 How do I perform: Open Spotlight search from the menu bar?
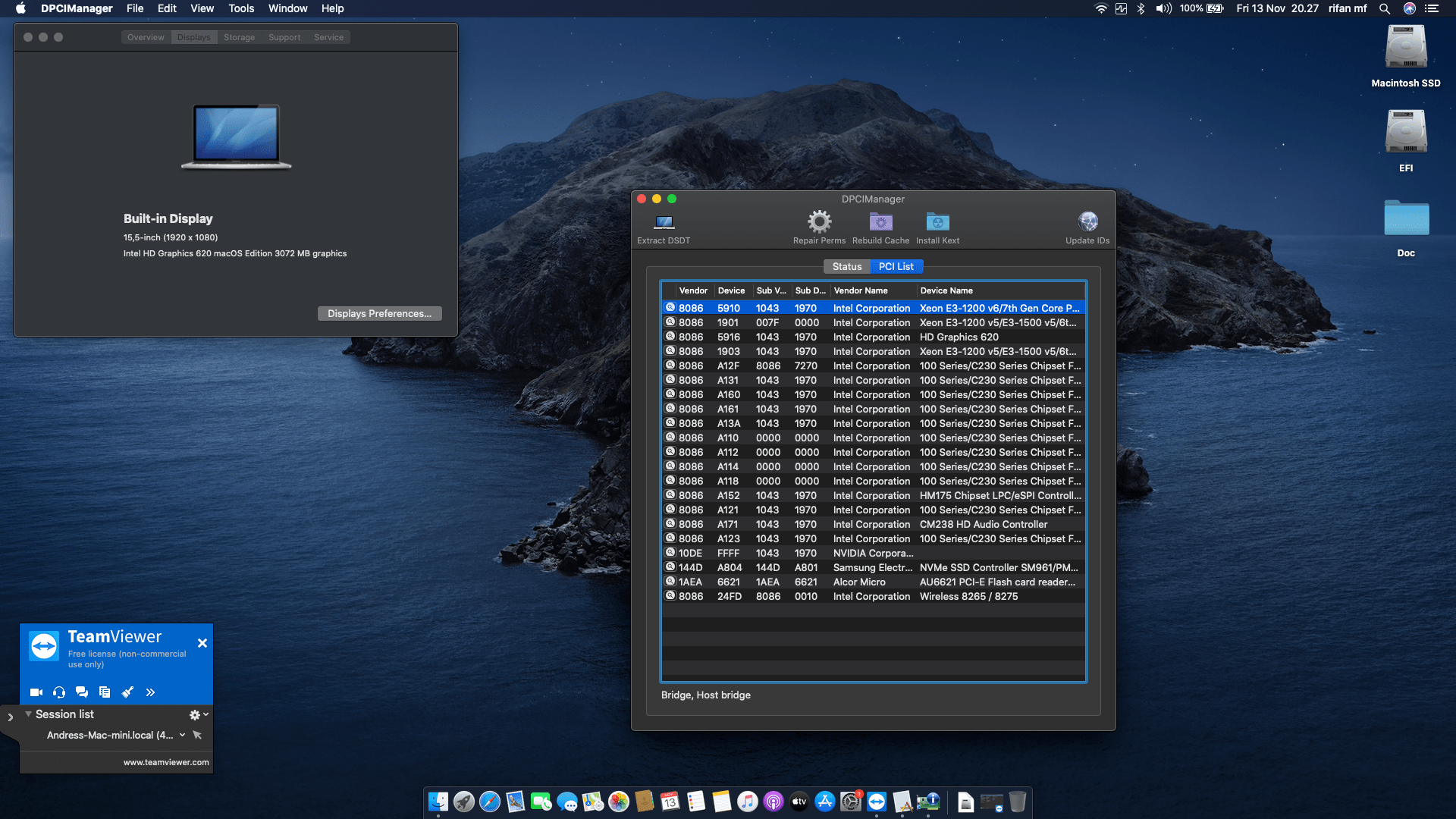point(1385,8)
